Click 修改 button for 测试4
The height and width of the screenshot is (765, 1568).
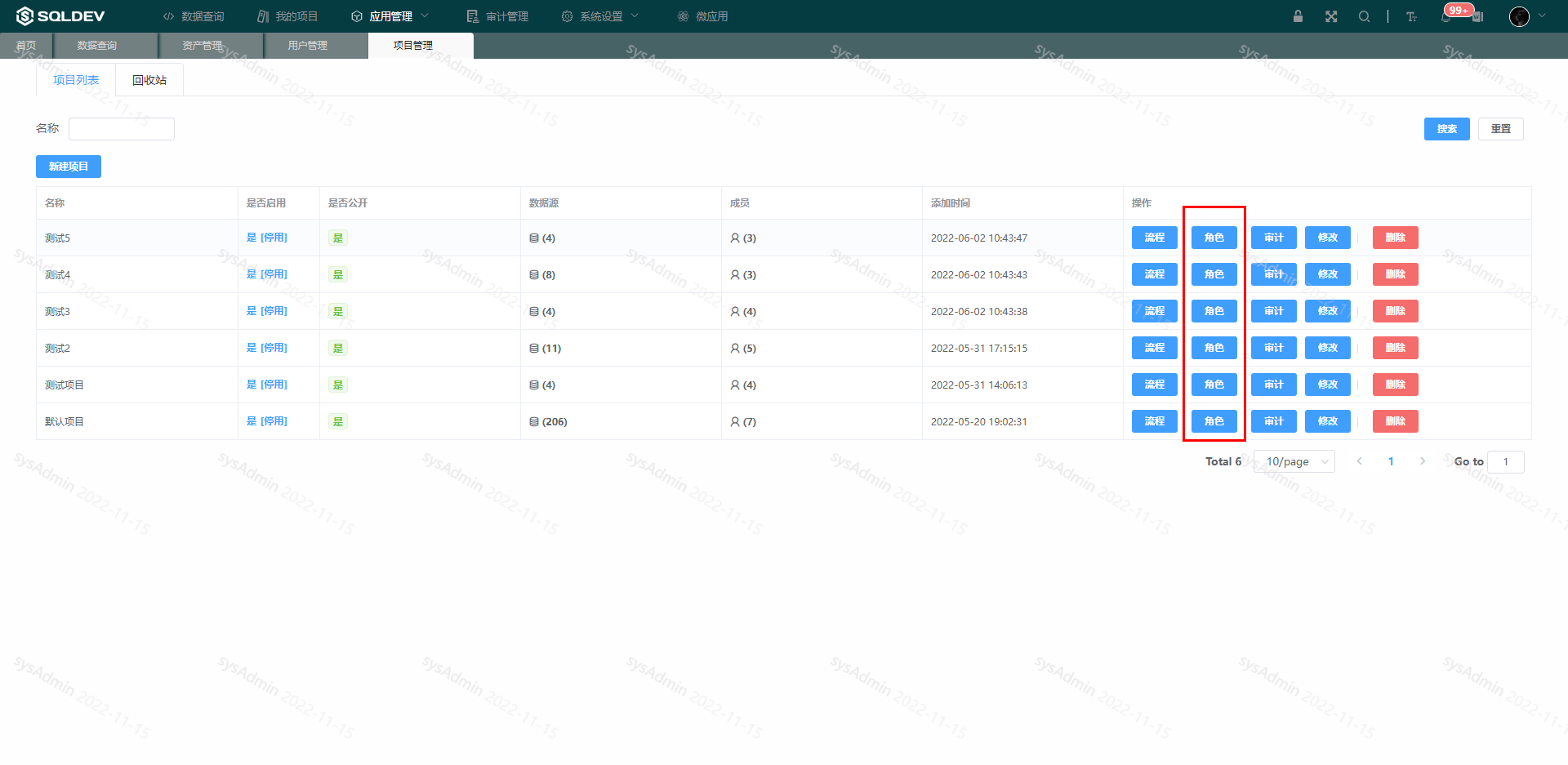[x=1328, y=274]
